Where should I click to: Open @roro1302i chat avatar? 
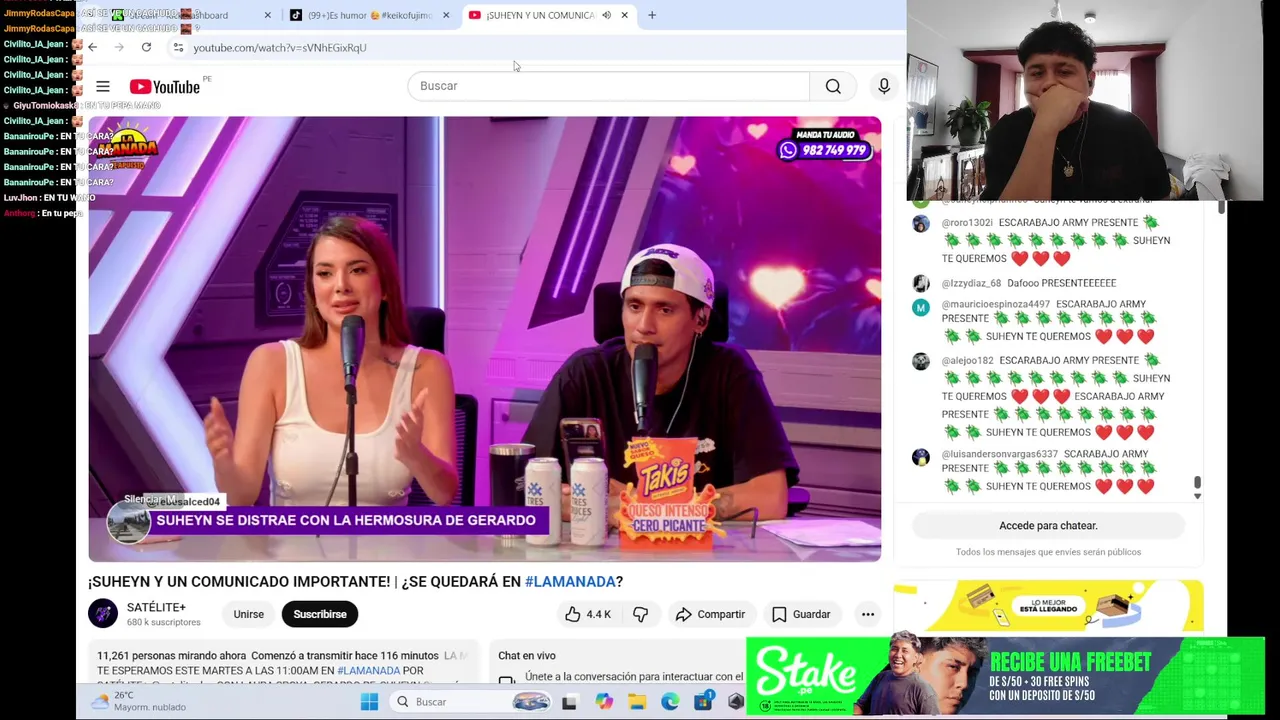[x=921, y=223]
